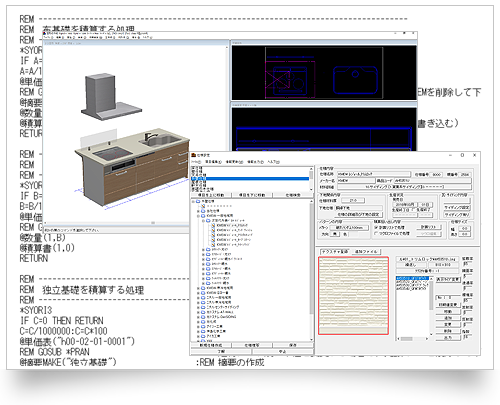Screen dimensions: 500x405
Task: Click the 仕様複写 button
Action: [x=252, y=345]
